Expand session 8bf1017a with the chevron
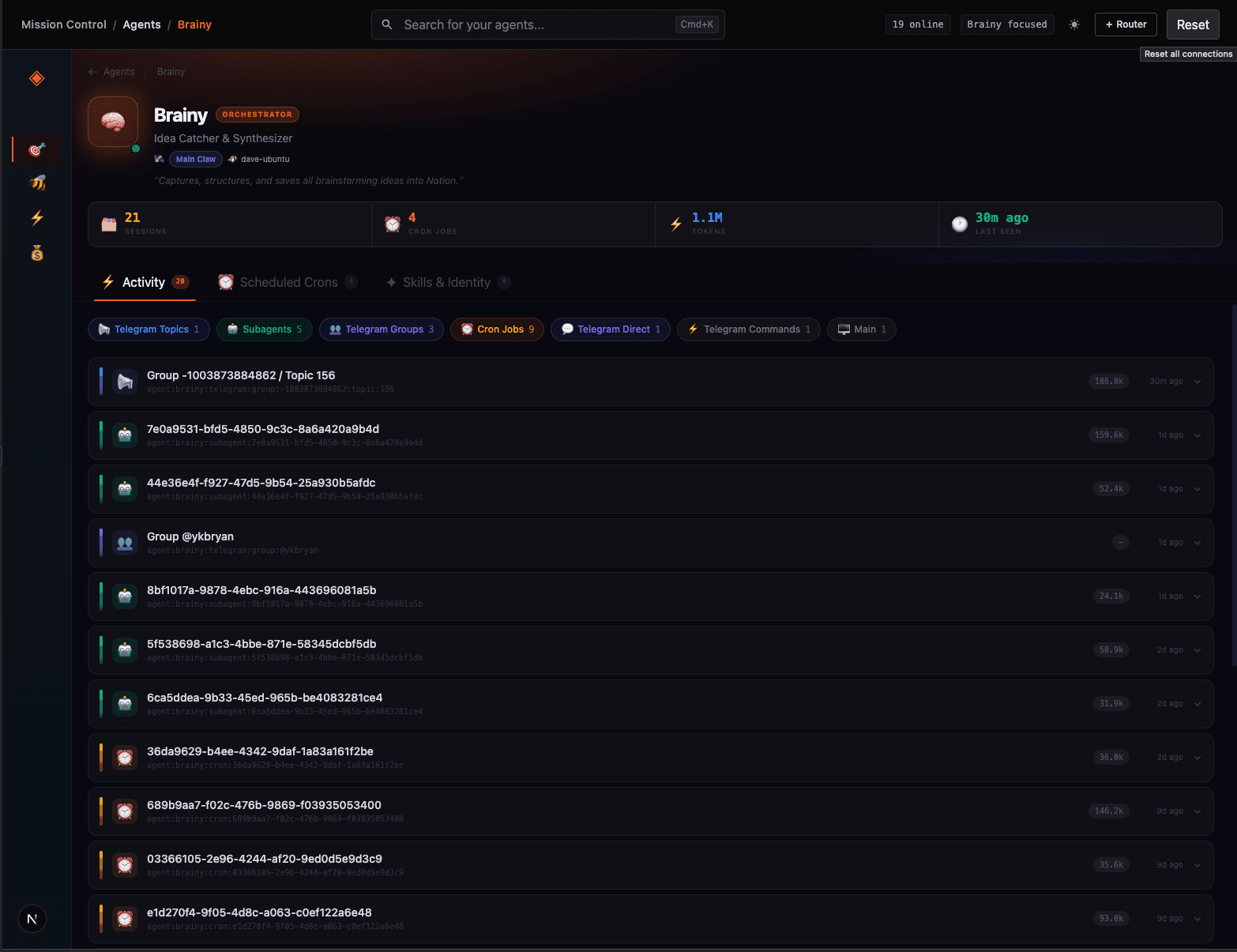The image size is (1237, 952). (1198, 596)
